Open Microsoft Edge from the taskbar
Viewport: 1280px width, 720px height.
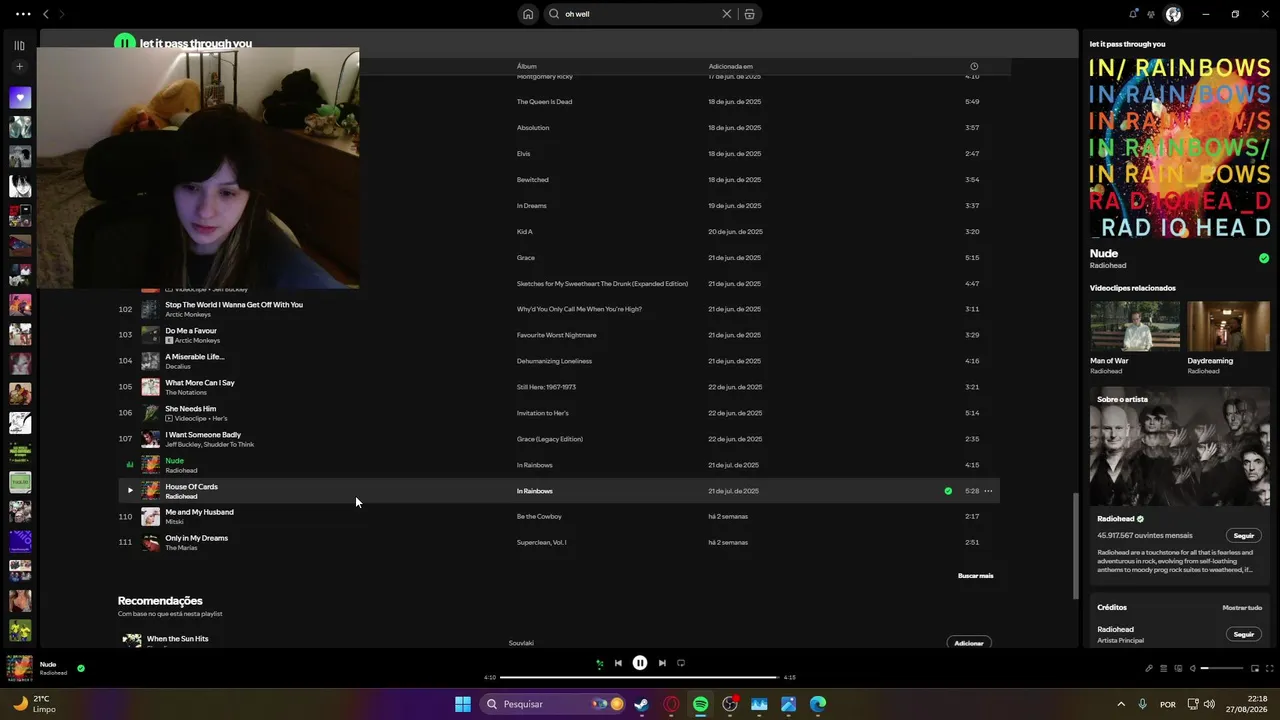pyautogui.click(x=818, y=704)
